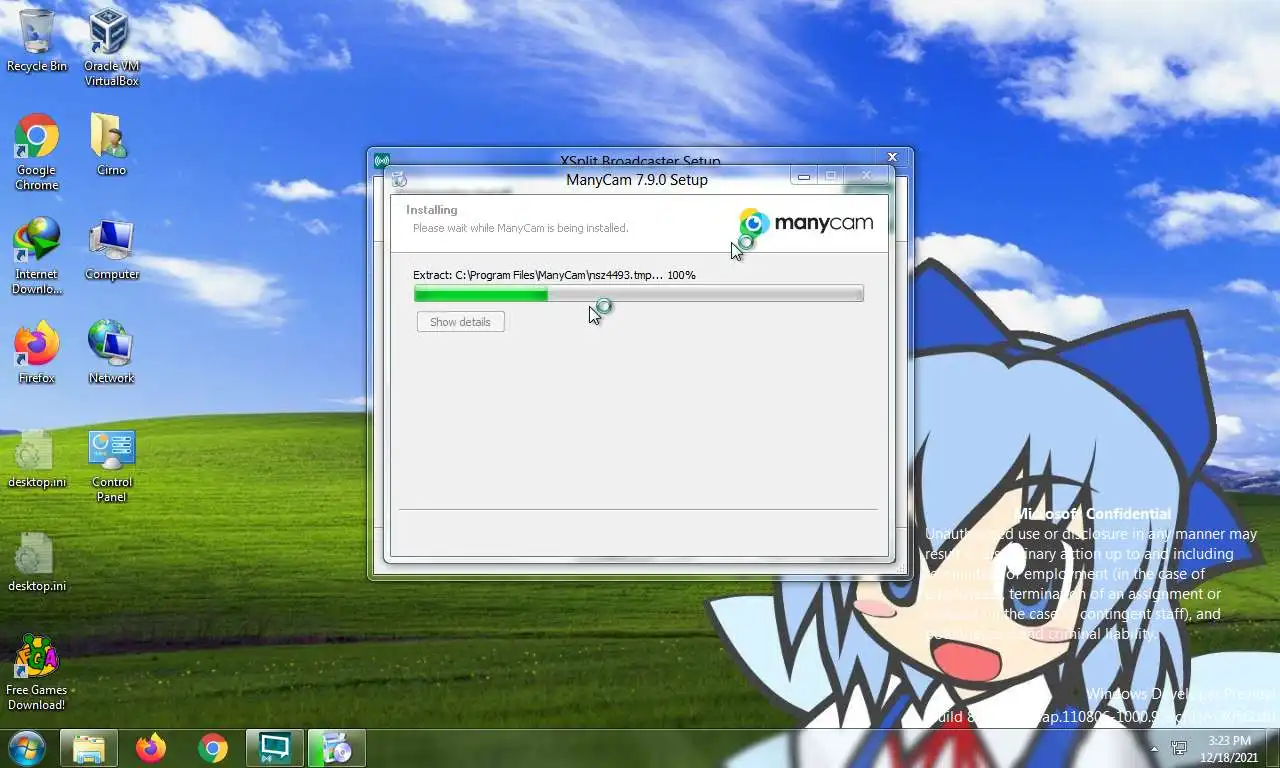
Task: Select the upper desktop.ini file
Action: click(37, 459)
